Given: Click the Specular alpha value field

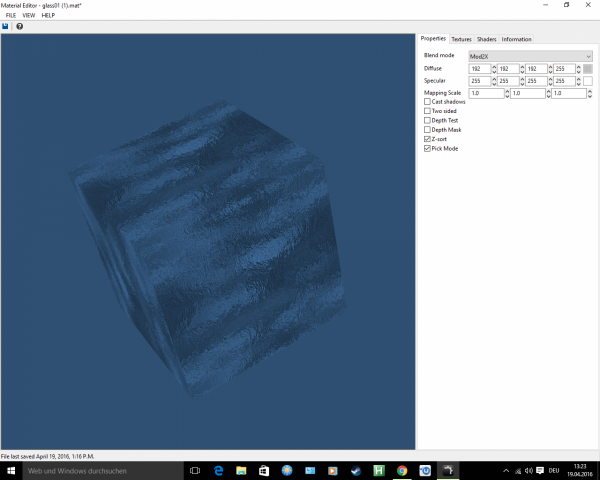Looking at the screenshot, I should pos(564,81).
